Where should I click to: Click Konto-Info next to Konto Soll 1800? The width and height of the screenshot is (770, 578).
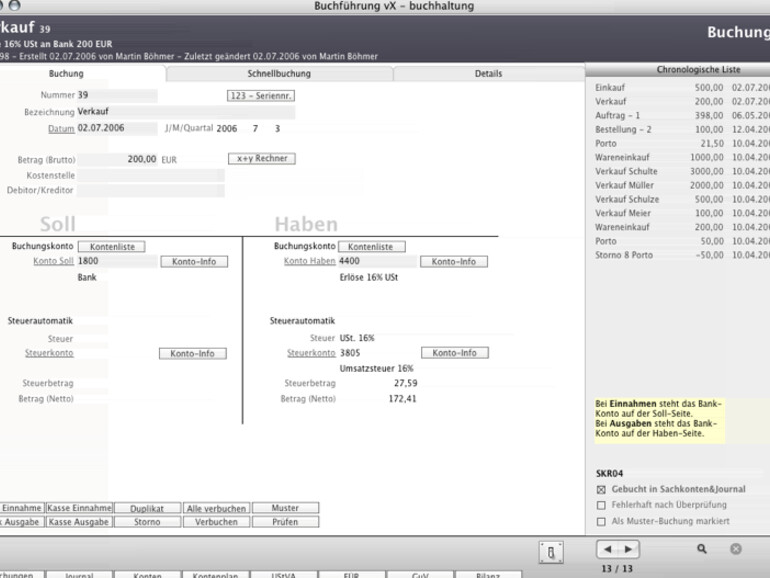point(194,262)
